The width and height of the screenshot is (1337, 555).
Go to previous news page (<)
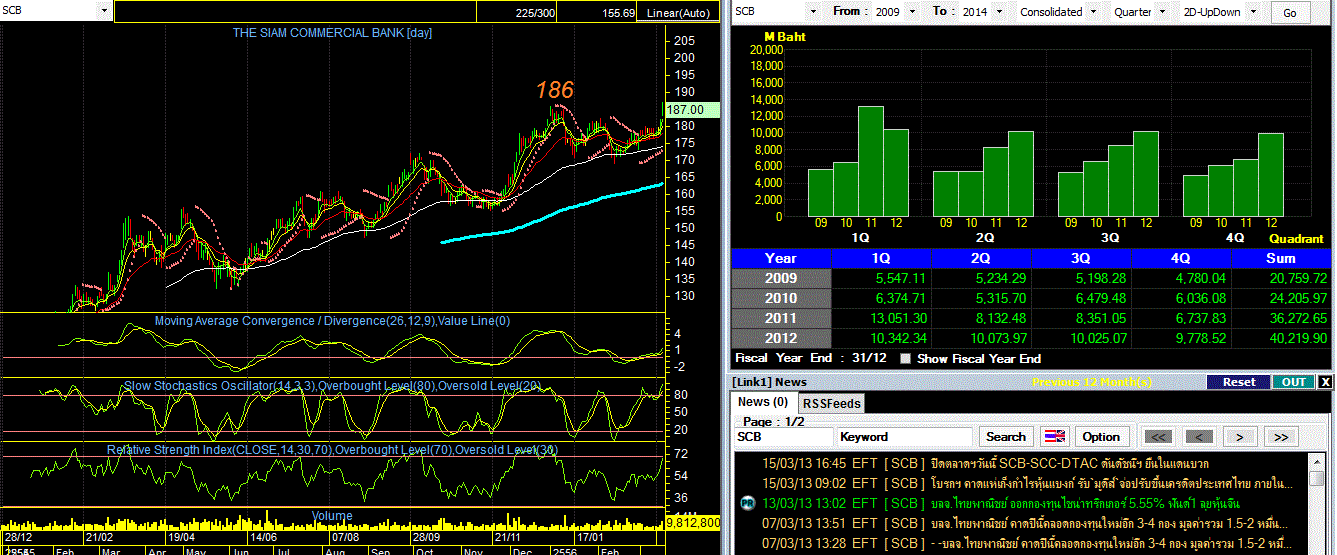coord(1199,437)
